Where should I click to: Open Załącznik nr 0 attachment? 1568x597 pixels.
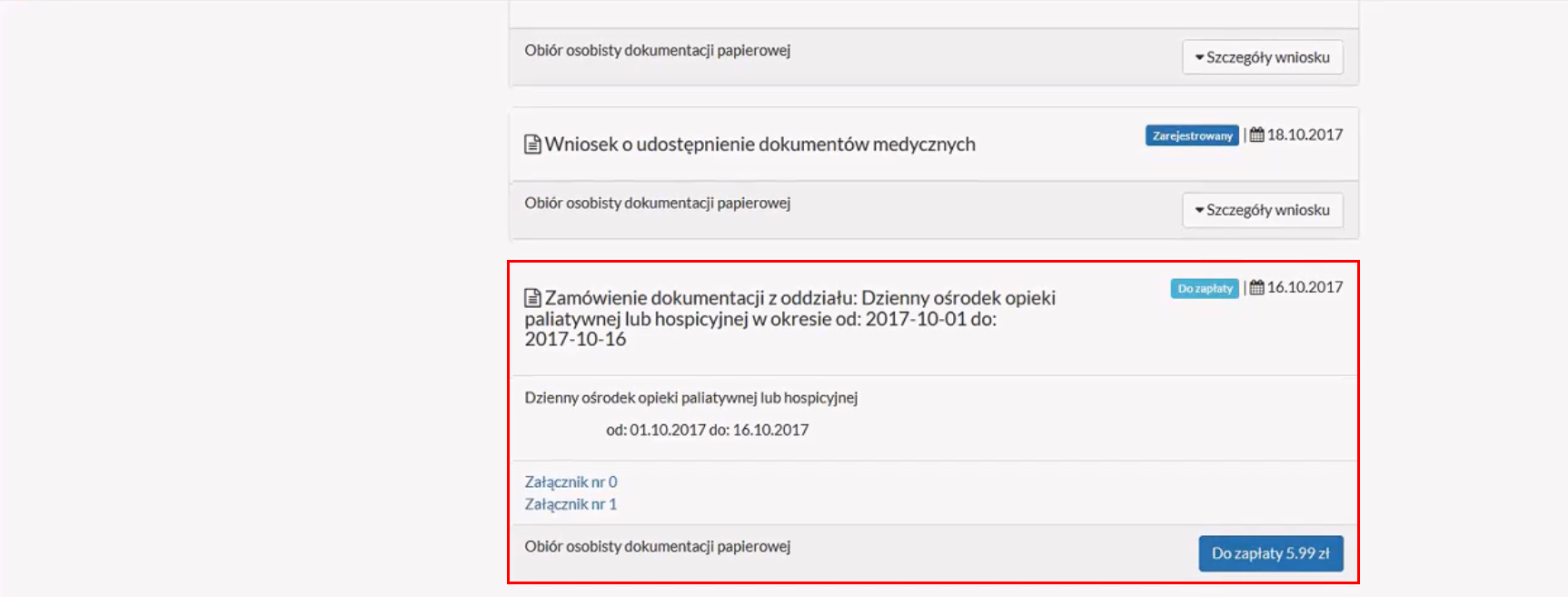(x=571, y=482)
